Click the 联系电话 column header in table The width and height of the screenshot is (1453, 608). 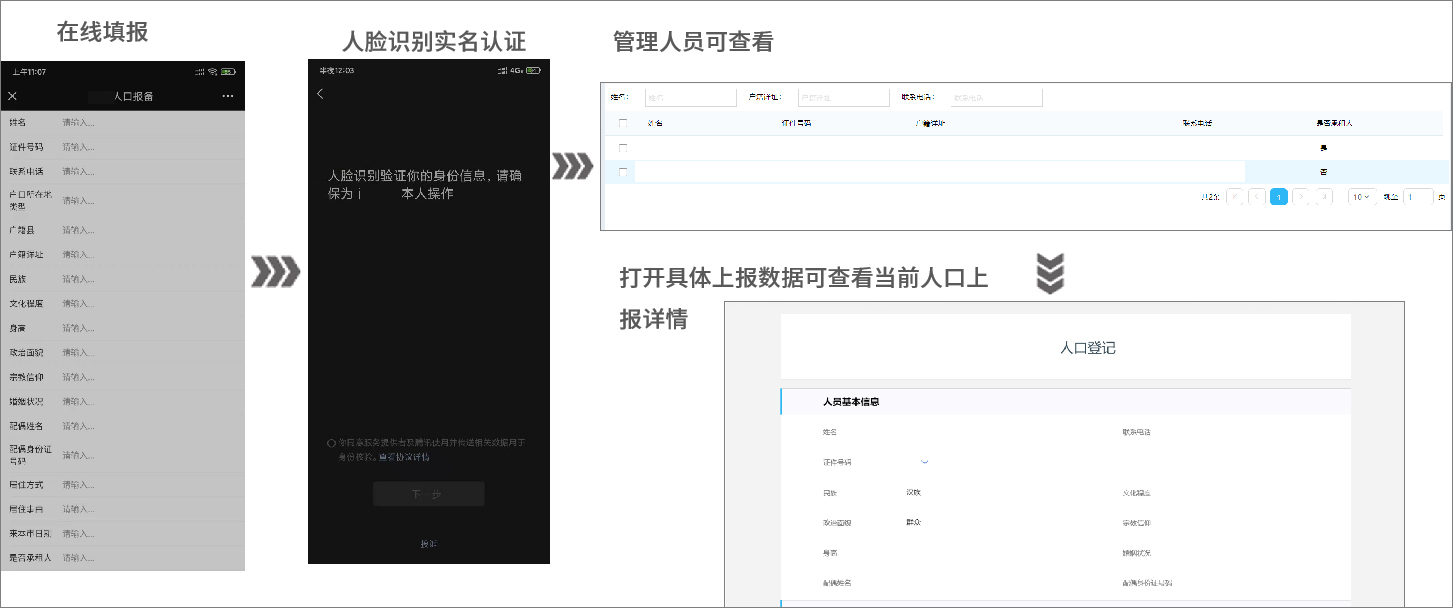[1197, 123]
